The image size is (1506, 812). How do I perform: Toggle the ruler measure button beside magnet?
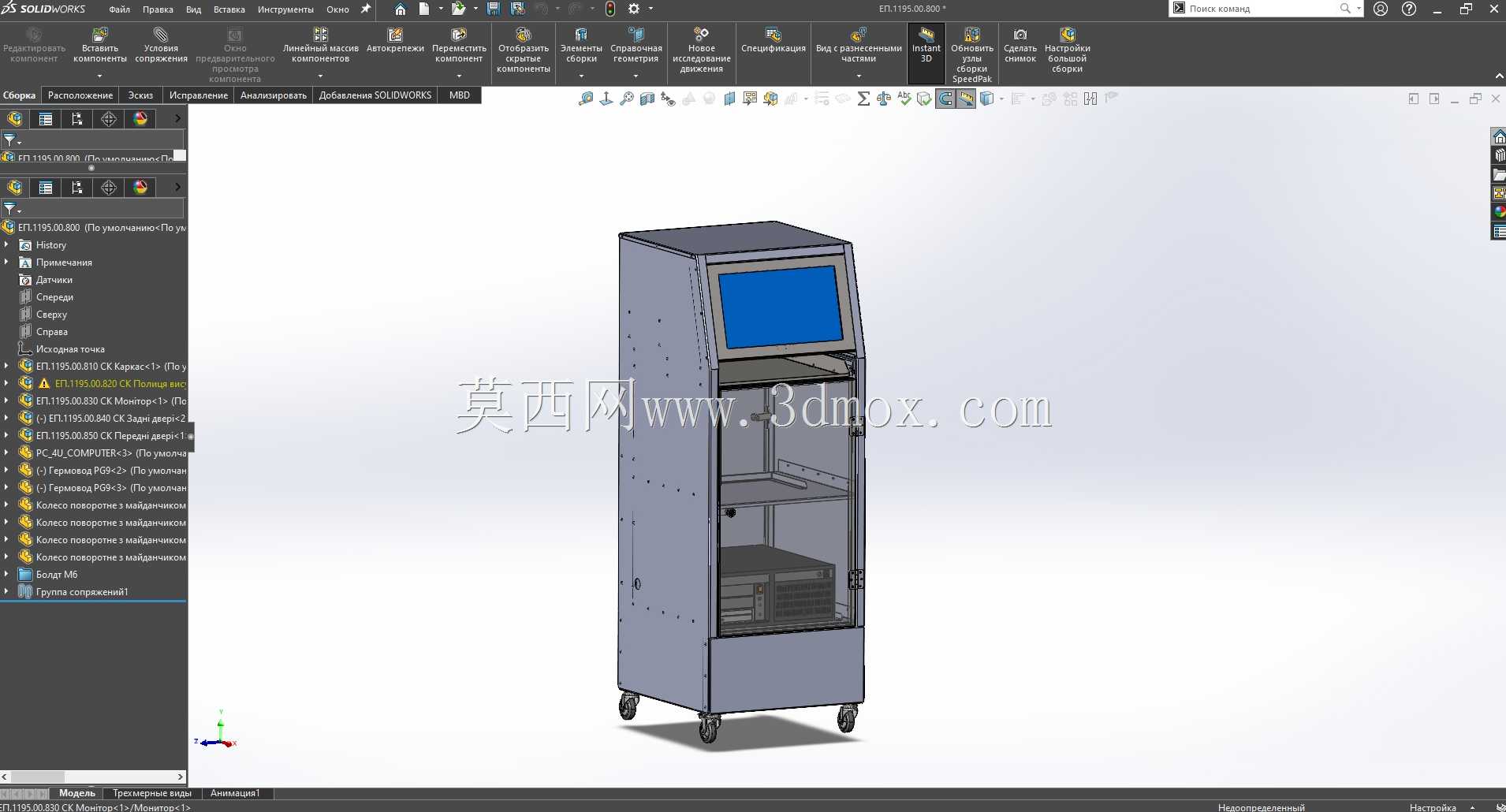[x=966, y=99]
